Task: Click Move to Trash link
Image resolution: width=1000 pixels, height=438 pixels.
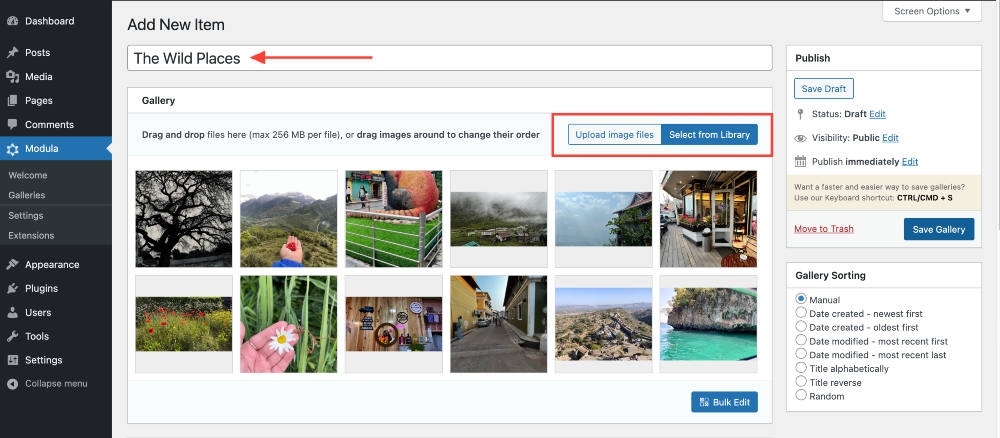Action: (824, 229)
